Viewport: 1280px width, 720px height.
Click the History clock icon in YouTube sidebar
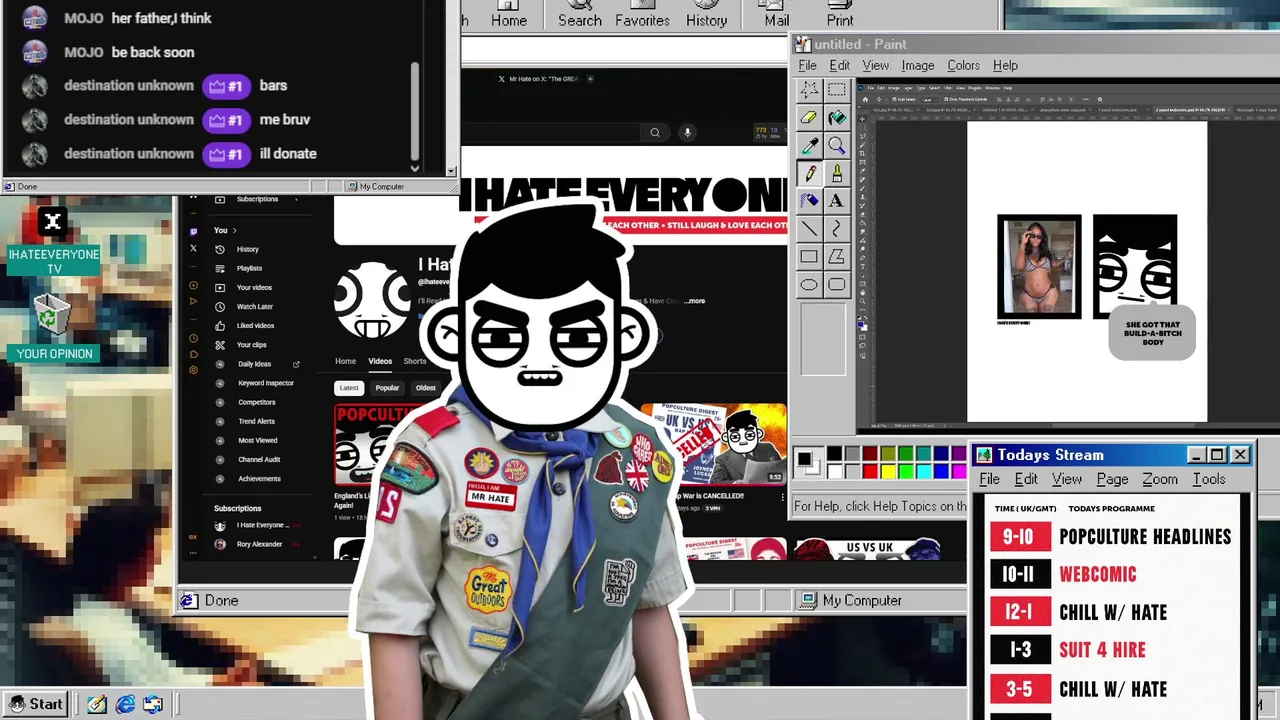220,249
